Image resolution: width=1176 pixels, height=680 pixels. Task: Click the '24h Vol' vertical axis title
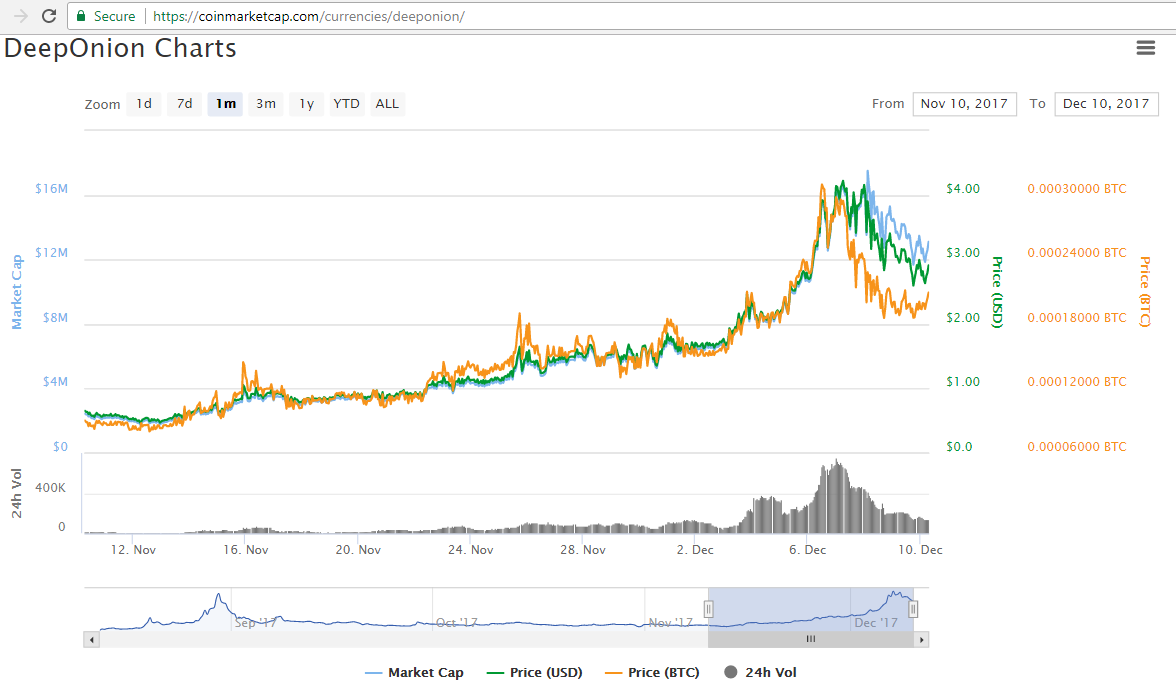[16, 493]
